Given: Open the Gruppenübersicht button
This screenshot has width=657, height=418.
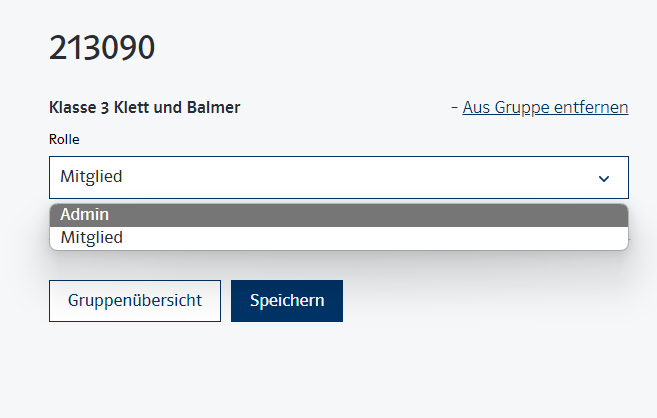Looking at the screenshot, I should coord(135,301).
